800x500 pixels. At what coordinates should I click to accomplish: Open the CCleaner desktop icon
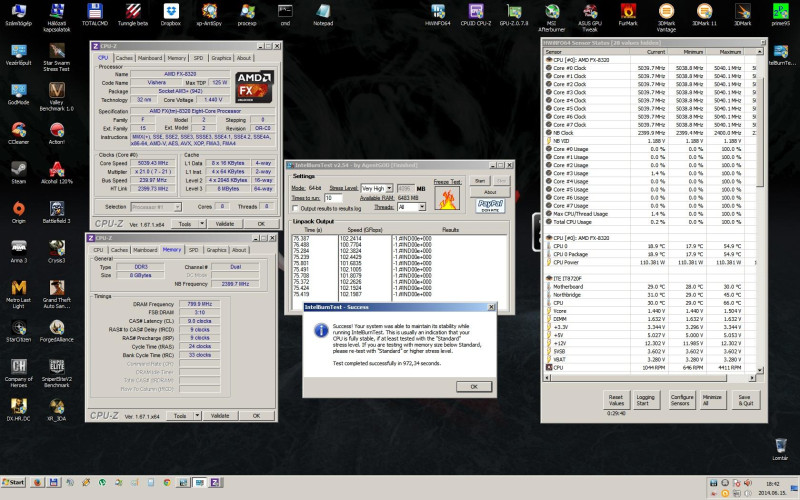coord(18,133)
